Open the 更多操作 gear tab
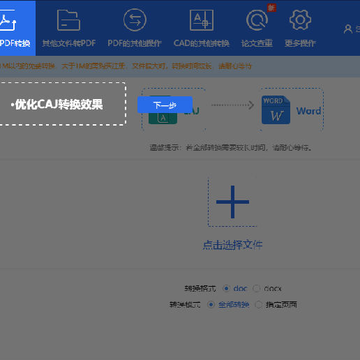Screen dimensions: 360x360 (300, 28)
